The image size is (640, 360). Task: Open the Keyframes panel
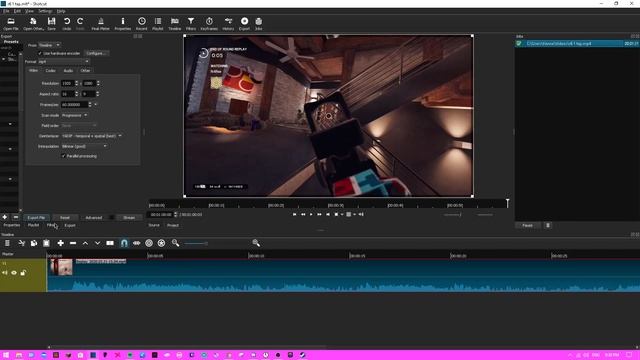coord(209,24)
